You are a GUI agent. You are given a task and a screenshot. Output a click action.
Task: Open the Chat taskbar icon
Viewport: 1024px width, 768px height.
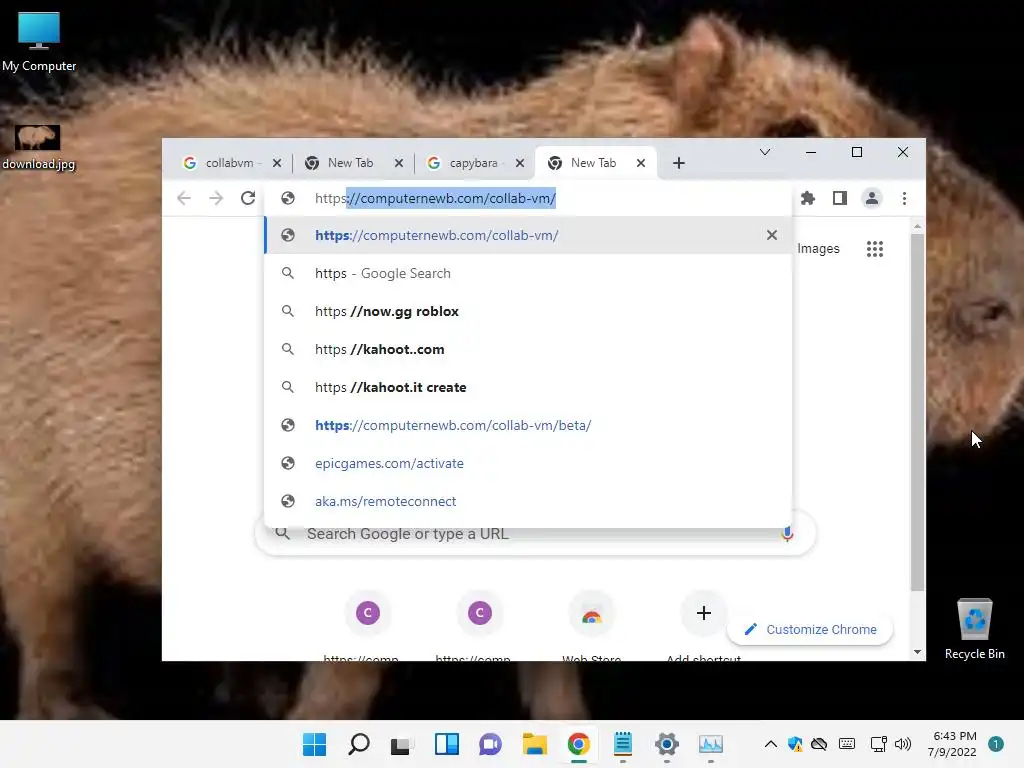click(x=490, y=744)
